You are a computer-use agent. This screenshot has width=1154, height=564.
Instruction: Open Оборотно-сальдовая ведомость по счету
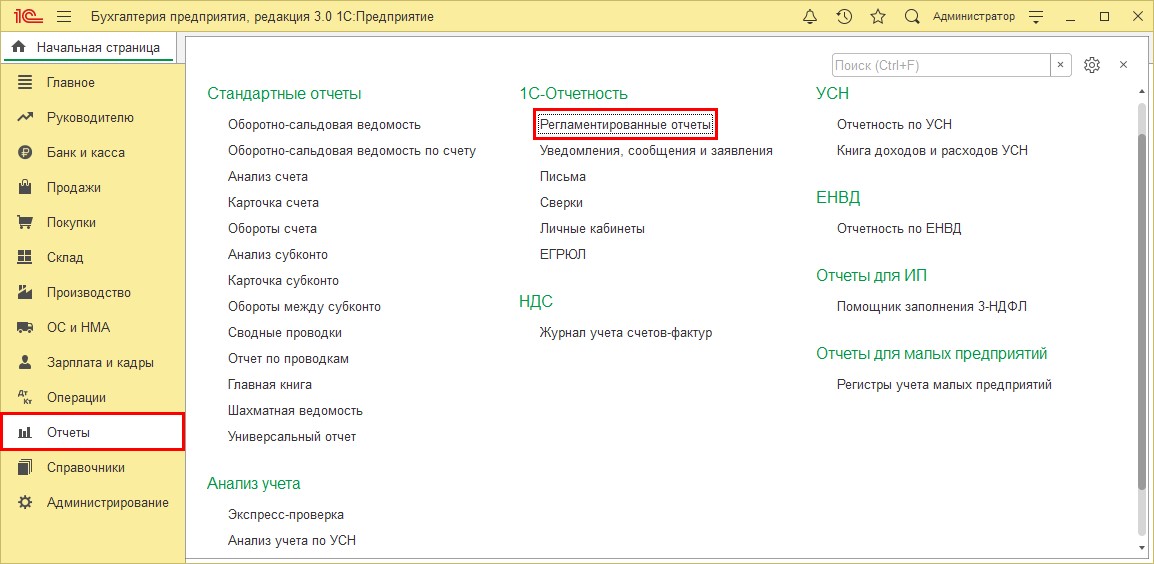[352, 150]
